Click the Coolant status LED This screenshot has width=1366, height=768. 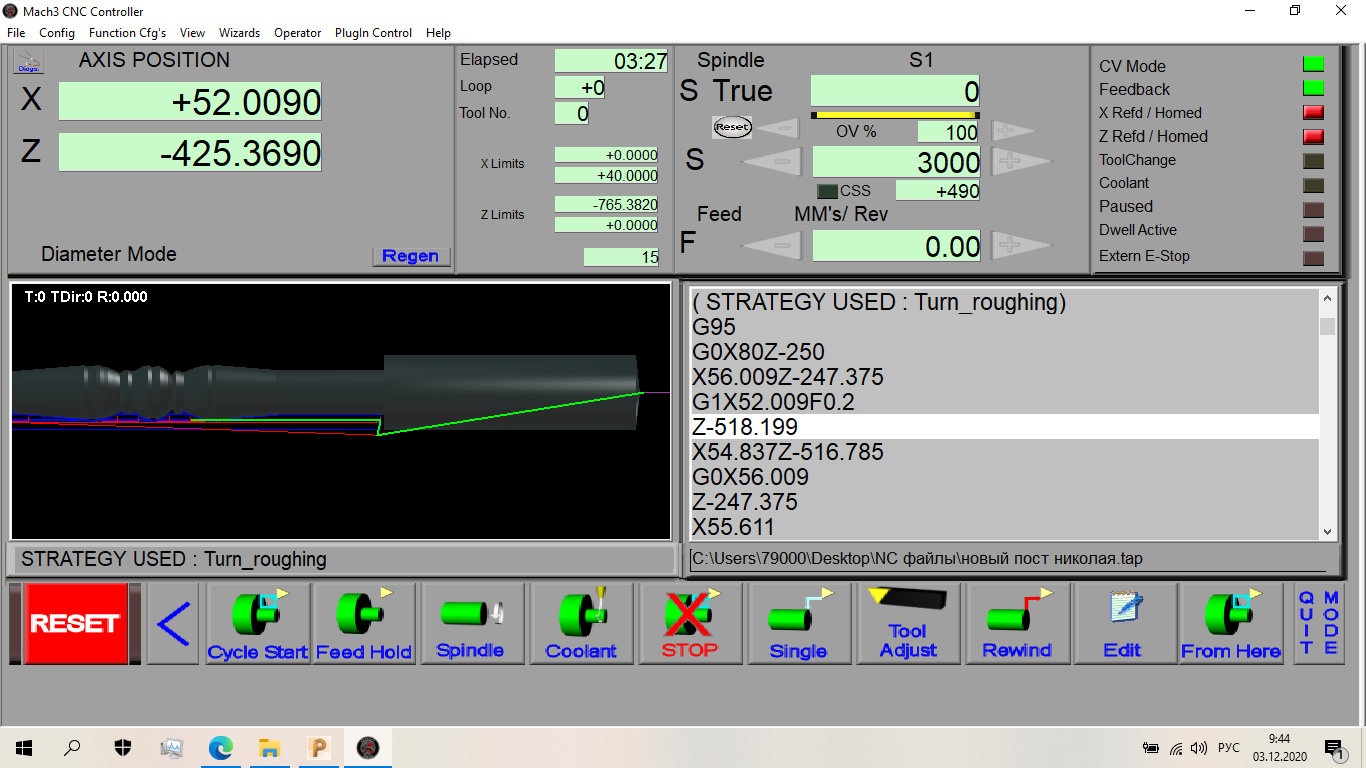tap(1313, 185)
